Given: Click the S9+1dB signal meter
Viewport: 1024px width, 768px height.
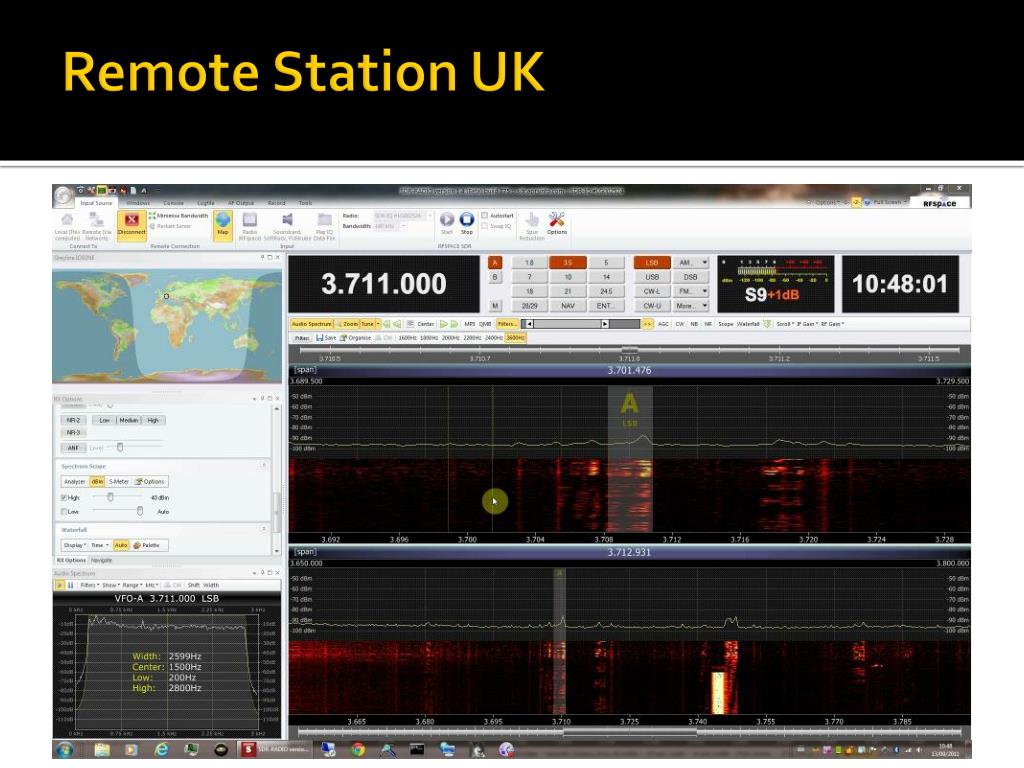Looking at the screenshot, I should (775, 284).
